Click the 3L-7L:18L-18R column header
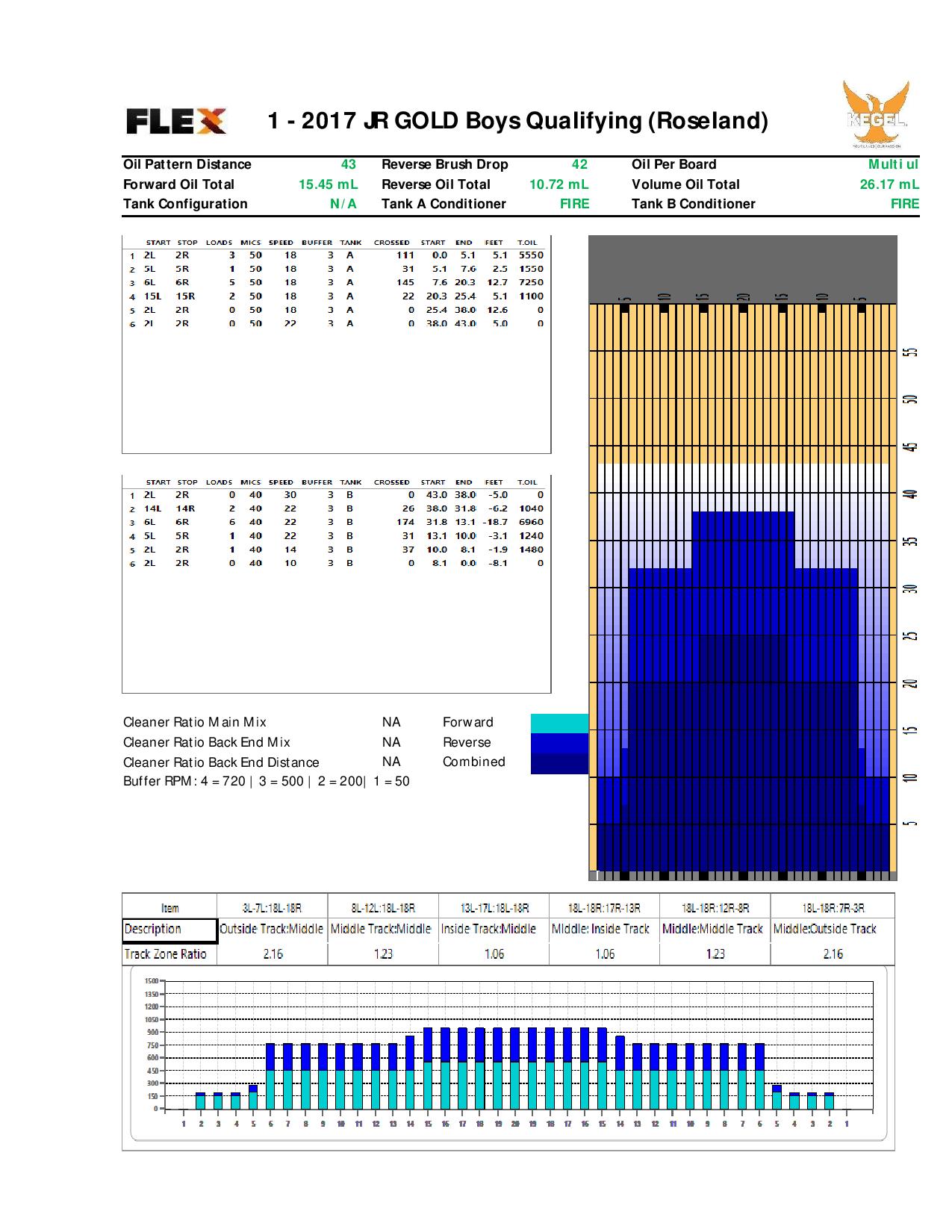952x1232 pixels. (273, 908)
